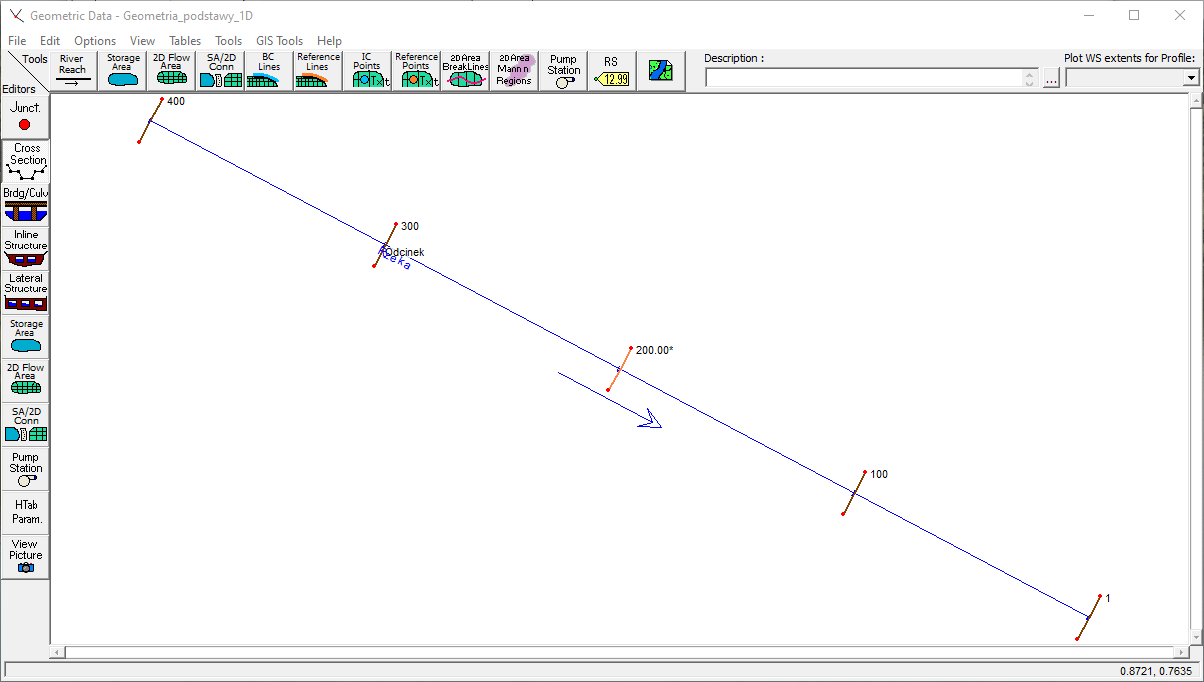The height and width of the screenshot is (682, 1204).
Task: Open the Cross Section editor
Action: [x=26, y=161]
